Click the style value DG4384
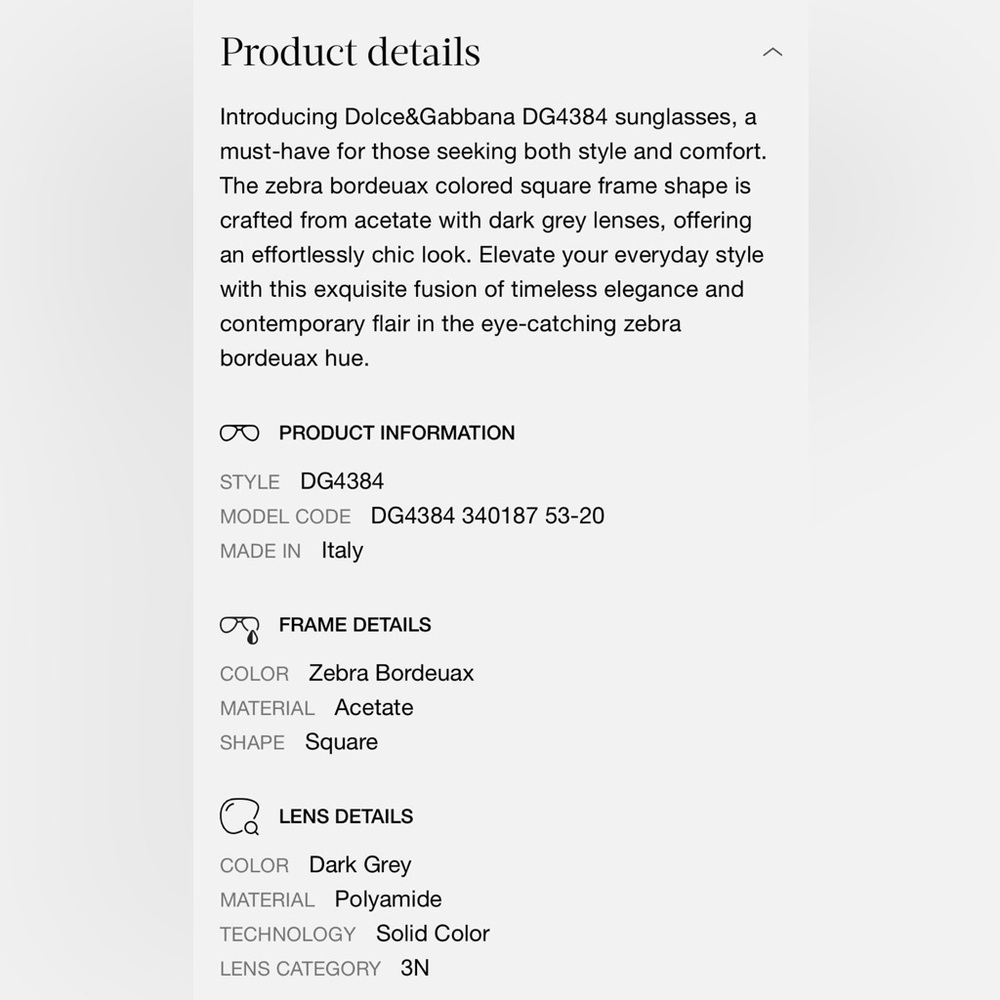 [x=342, y=482]
